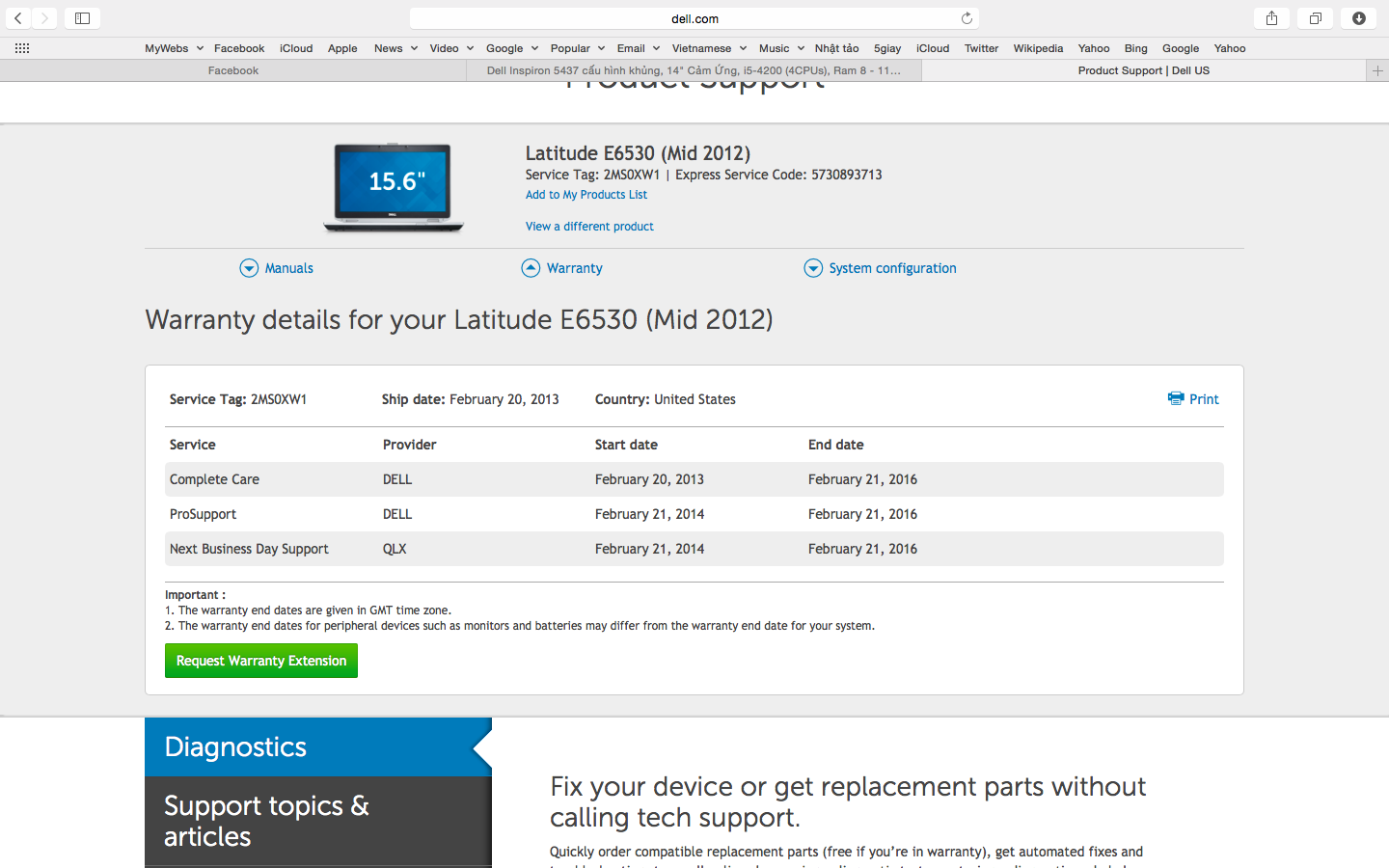
Task: Open the Bing bookmark
Action: (x=1135, y=48)
